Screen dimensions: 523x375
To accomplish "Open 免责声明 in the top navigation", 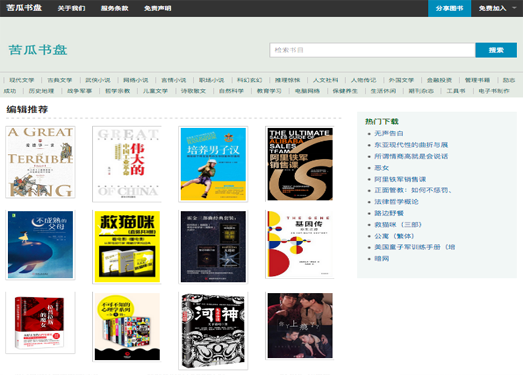I will [x=157, y=8].
